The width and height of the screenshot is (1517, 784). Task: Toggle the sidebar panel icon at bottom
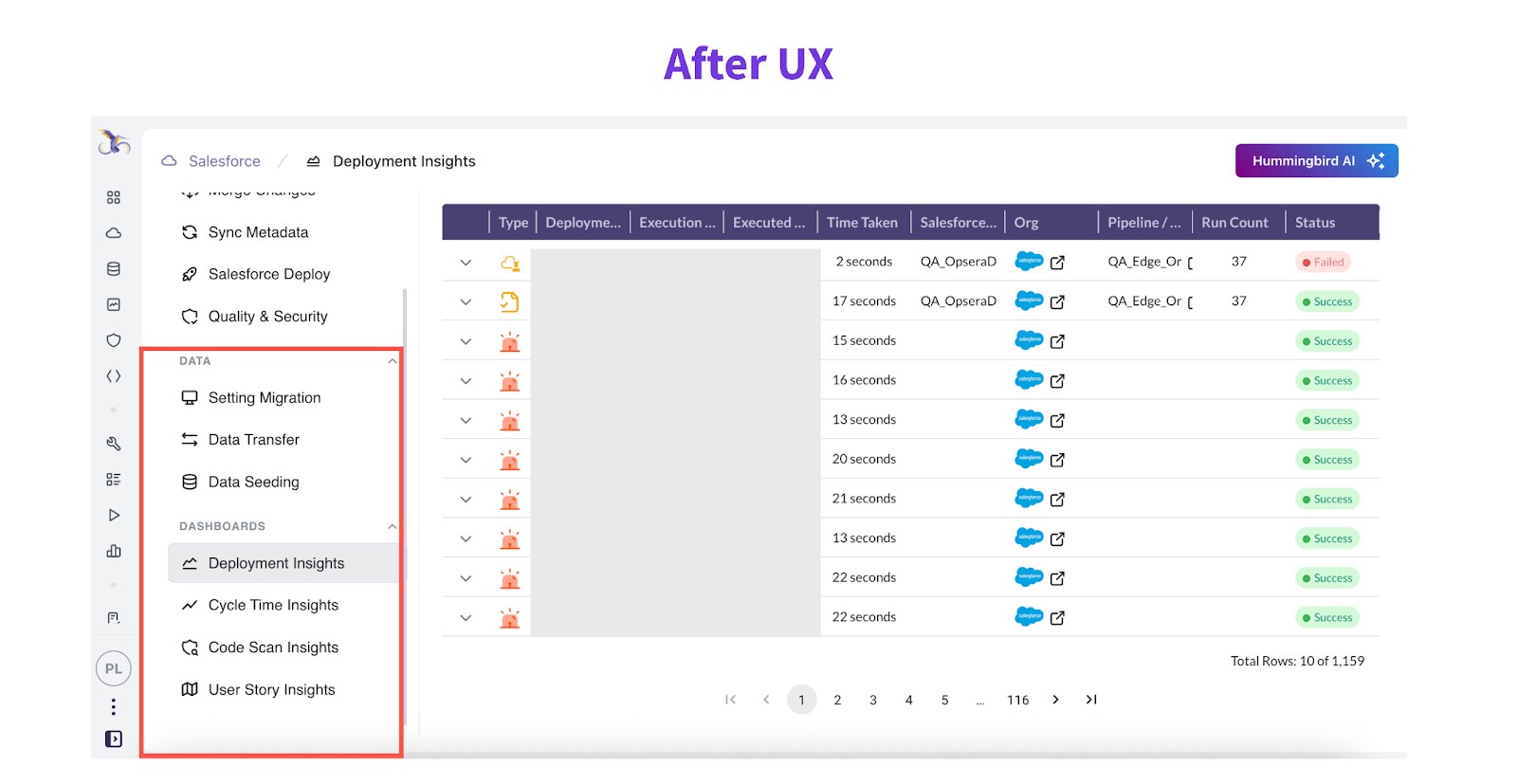pyautogui.click(x=114, y=738)
